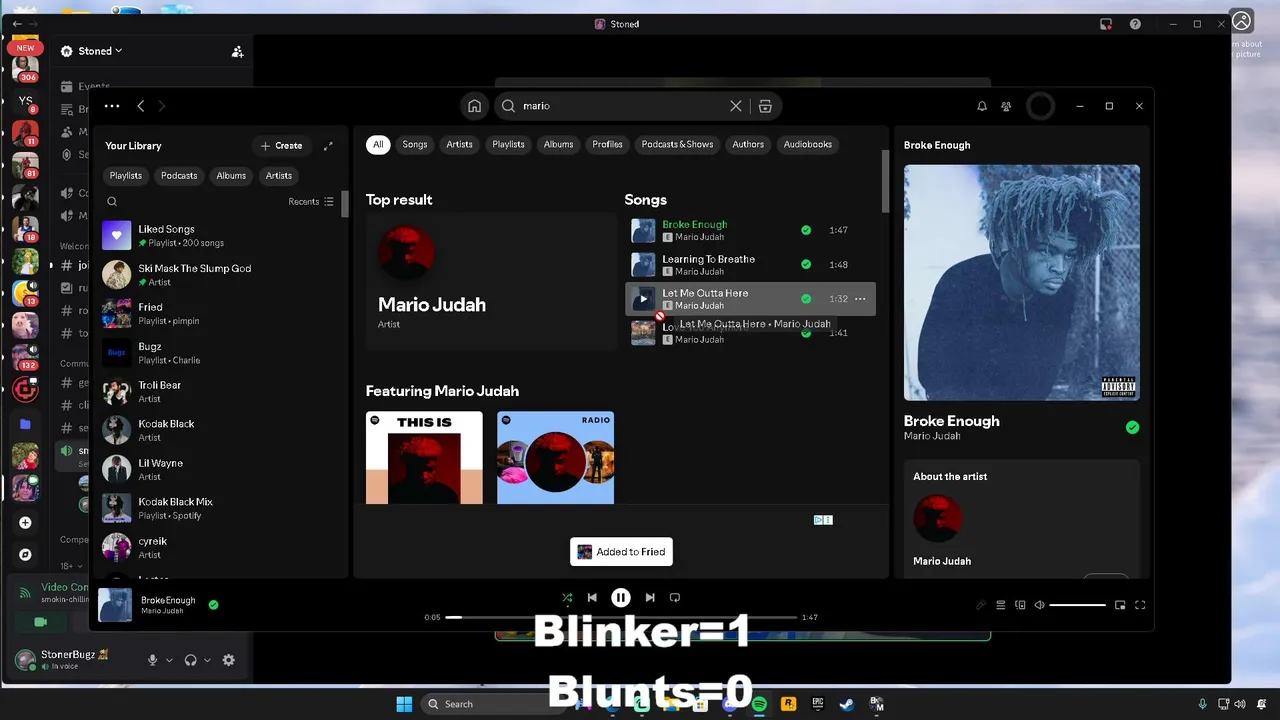Select the Artists search filter
Viewport: 1280px width, 720px height.
click(x=460, y=145)
